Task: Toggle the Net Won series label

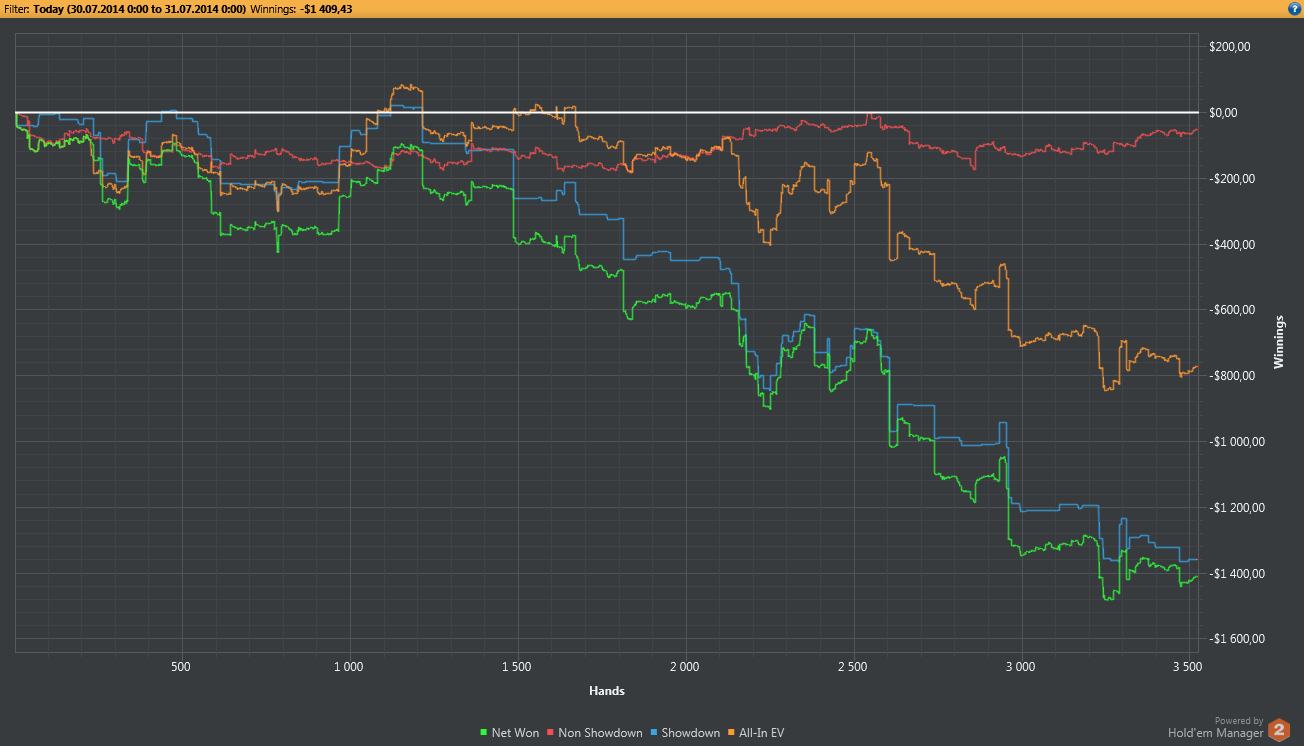Action: click(x=515, y=733)
